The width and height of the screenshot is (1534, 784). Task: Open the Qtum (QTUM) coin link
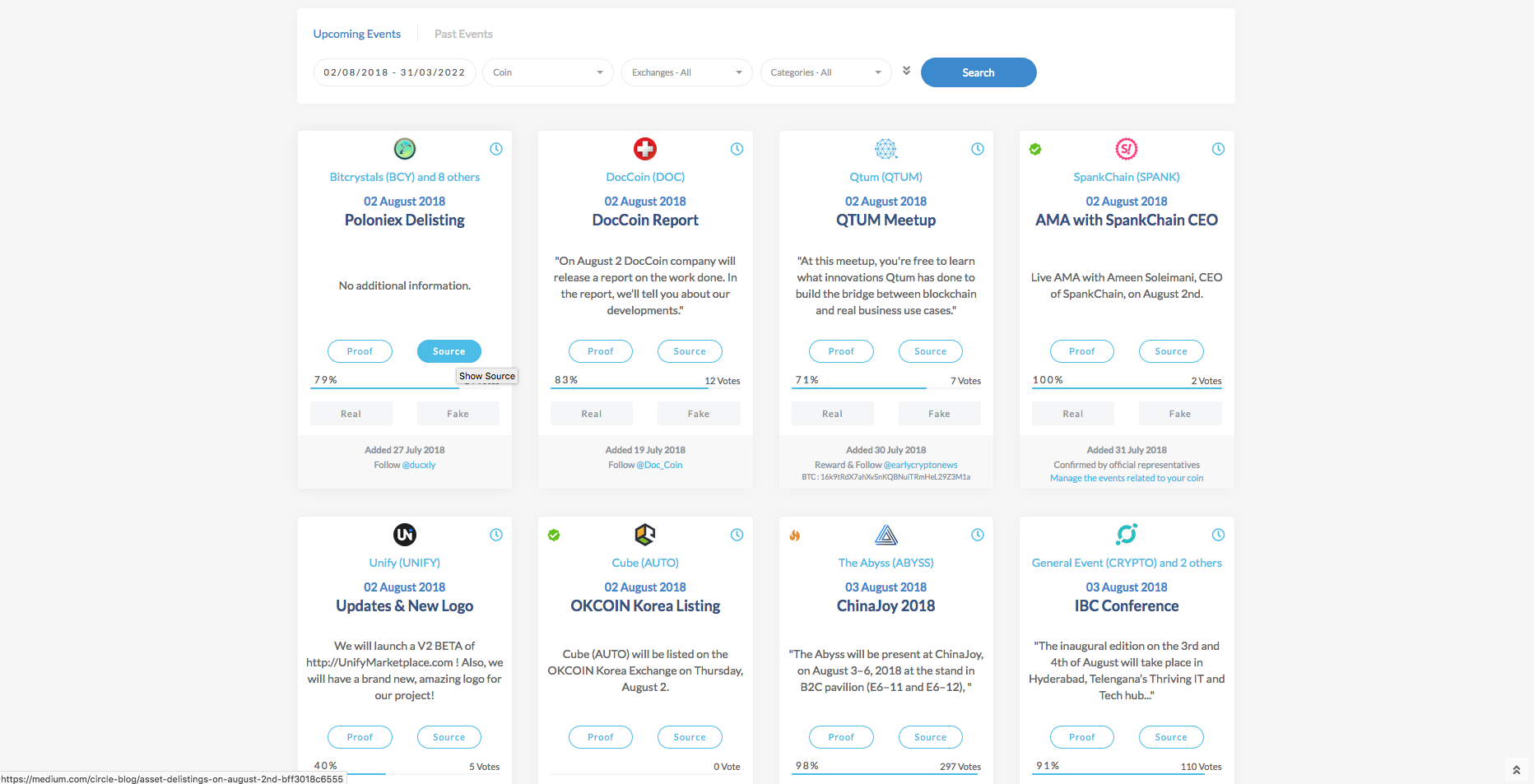pos(886,177)
